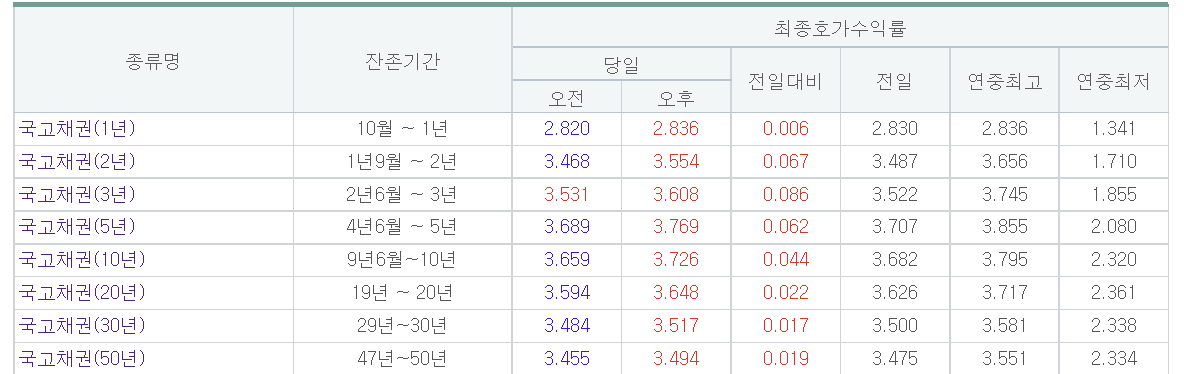Click previous day yield 3.522
Screen dimensions: 1184x374
pyautogui.click(x=895, y=194)
